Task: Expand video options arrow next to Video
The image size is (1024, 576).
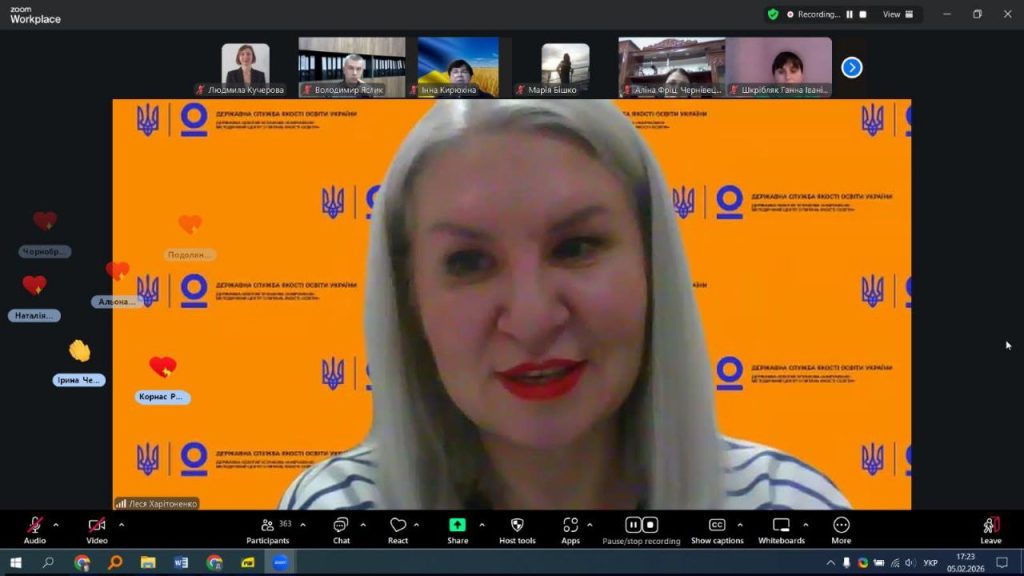Action: click(x=121, y=525)
